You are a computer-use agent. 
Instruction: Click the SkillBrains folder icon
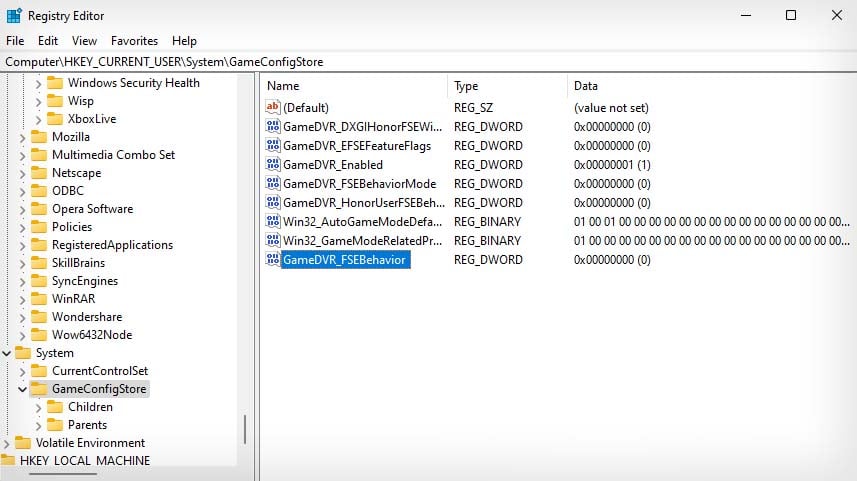[39, 263]
